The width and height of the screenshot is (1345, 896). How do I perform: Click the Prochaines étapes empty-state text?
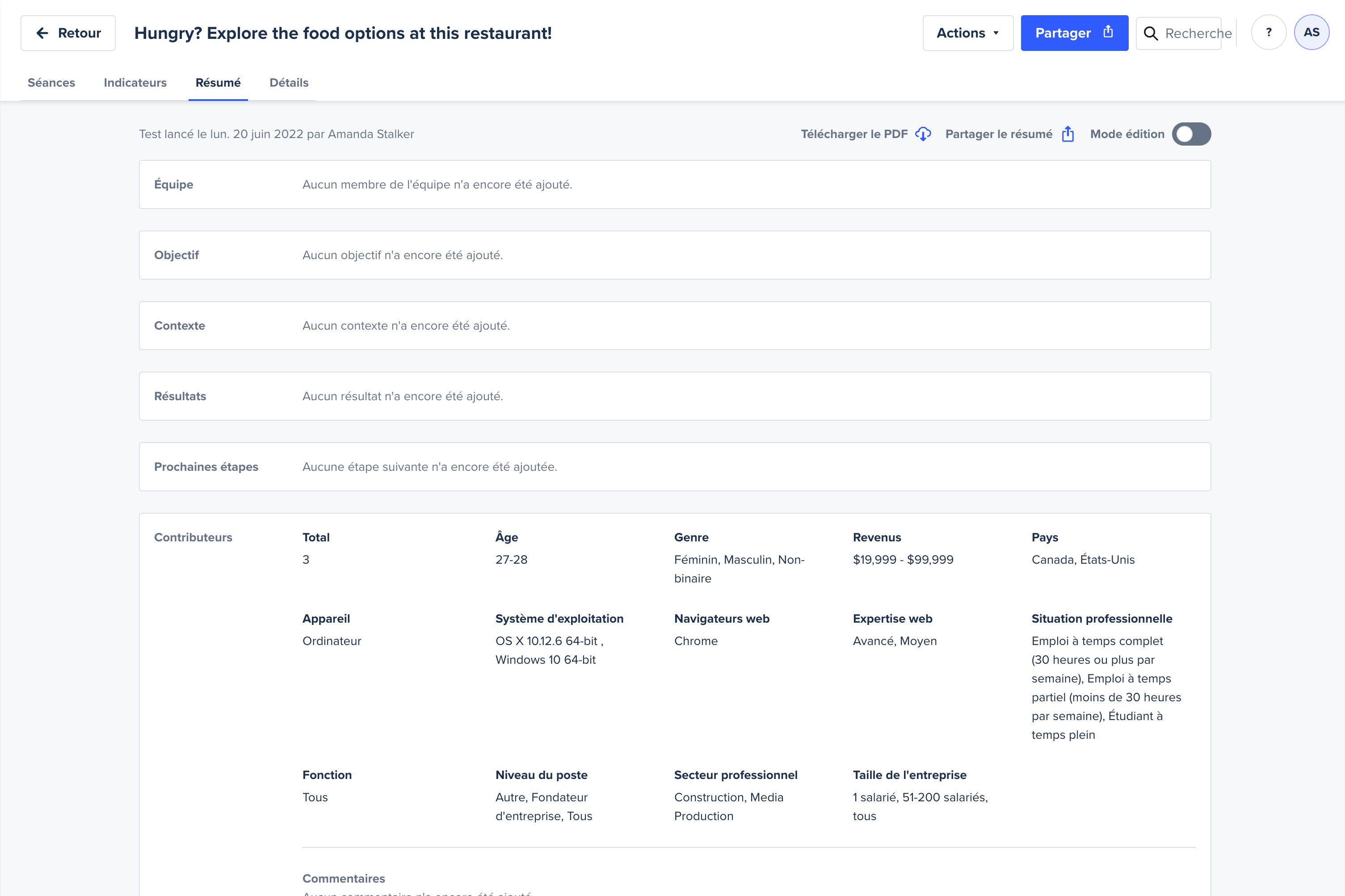(x=430, y=467)
